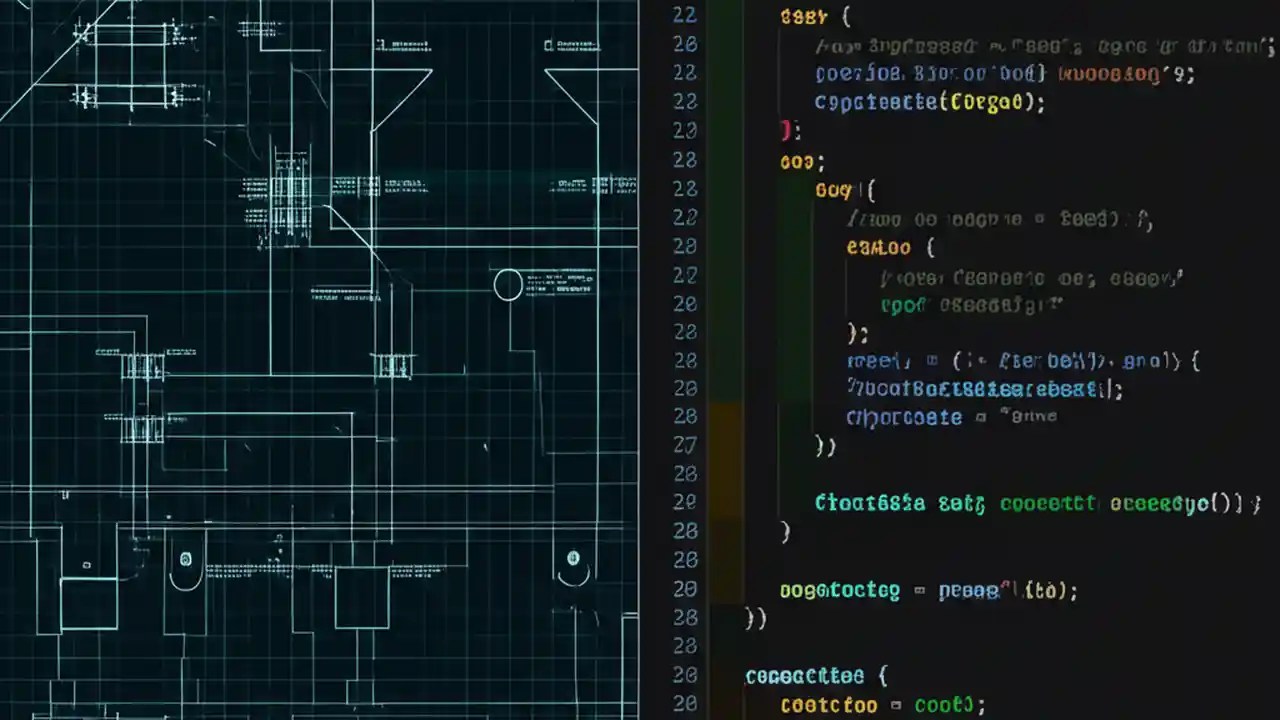
Task: Click the orange 'eaMoo' keyword in the code
Action: point(878,247)
